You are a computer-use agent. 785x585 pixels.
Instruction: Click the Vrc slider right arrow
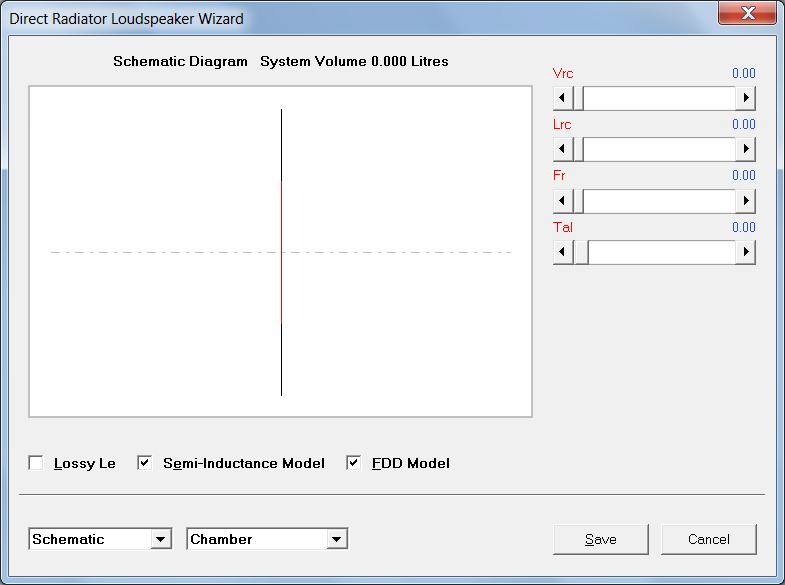[745, 98]
